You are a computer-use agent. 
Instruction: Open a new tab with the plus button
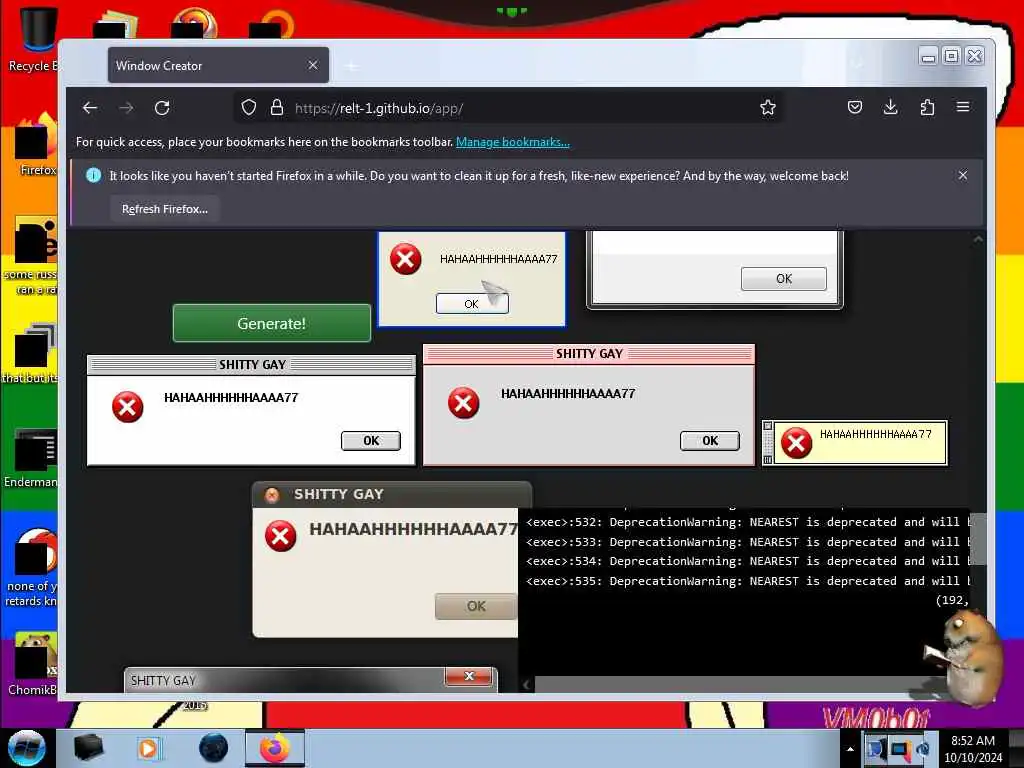click(x=352, y=66)
